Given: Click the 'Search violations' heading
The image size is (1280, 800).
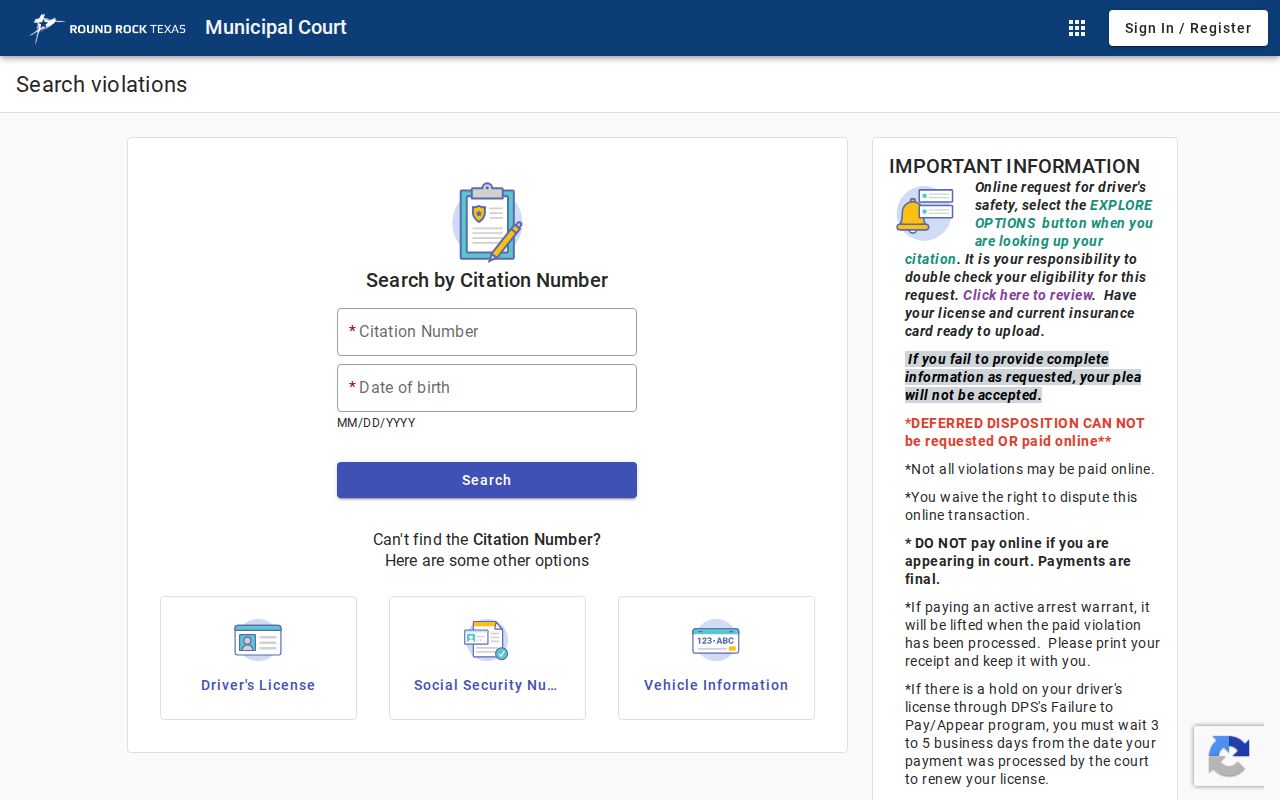Looking at the screenshot, I should tap(102, 84).
